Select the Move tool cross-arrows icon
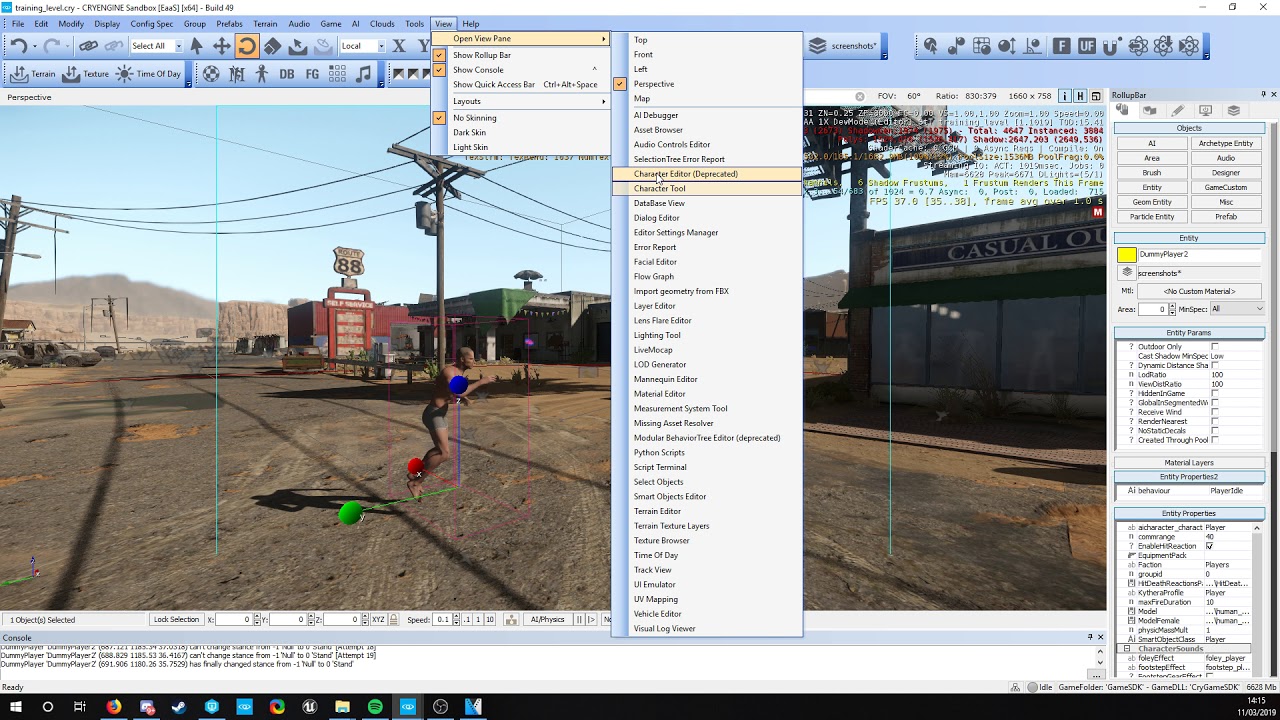 [221, 46]
